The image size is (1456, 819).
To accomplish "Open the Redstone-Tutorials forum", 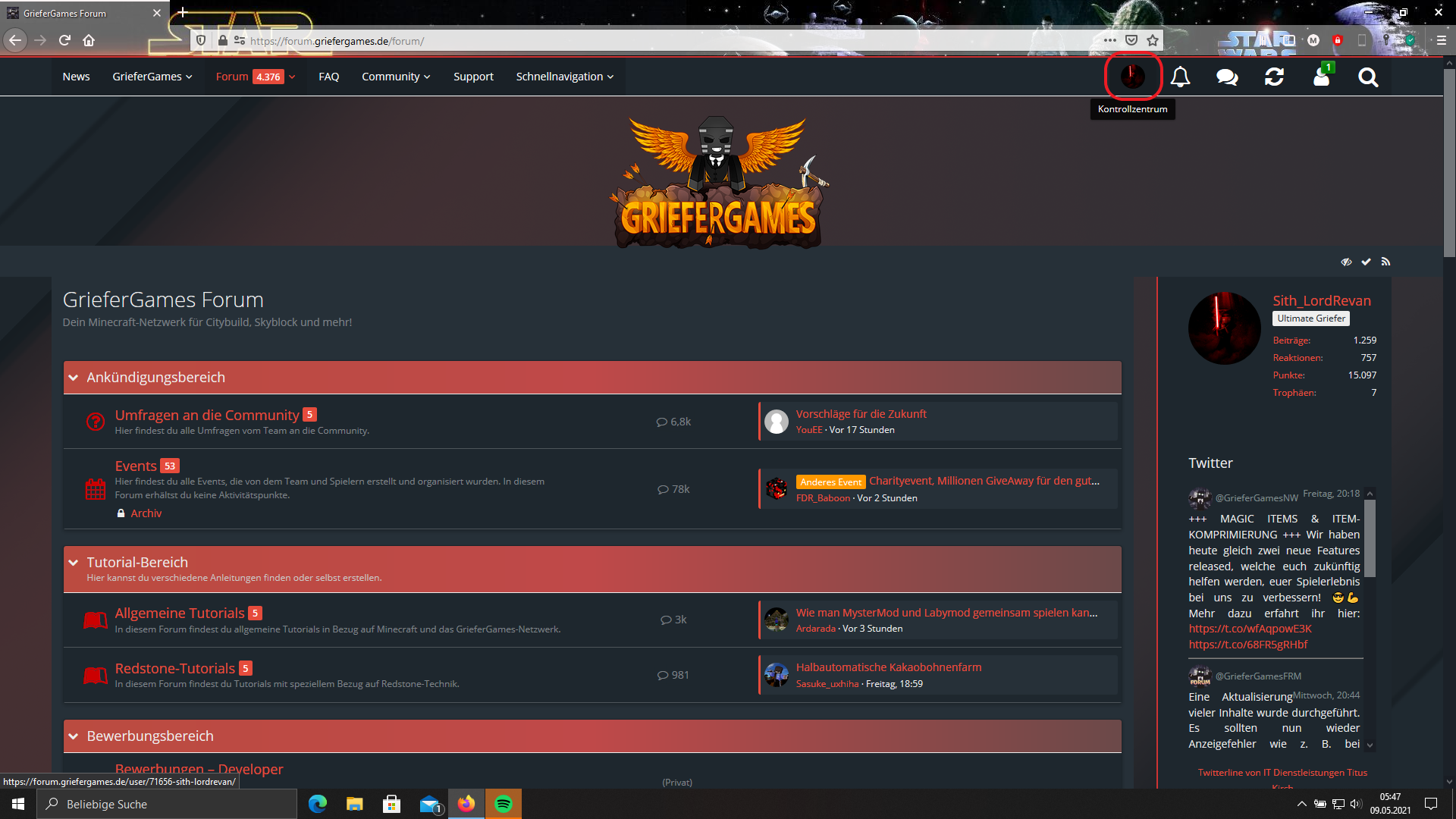I will (x=175, y=668).
